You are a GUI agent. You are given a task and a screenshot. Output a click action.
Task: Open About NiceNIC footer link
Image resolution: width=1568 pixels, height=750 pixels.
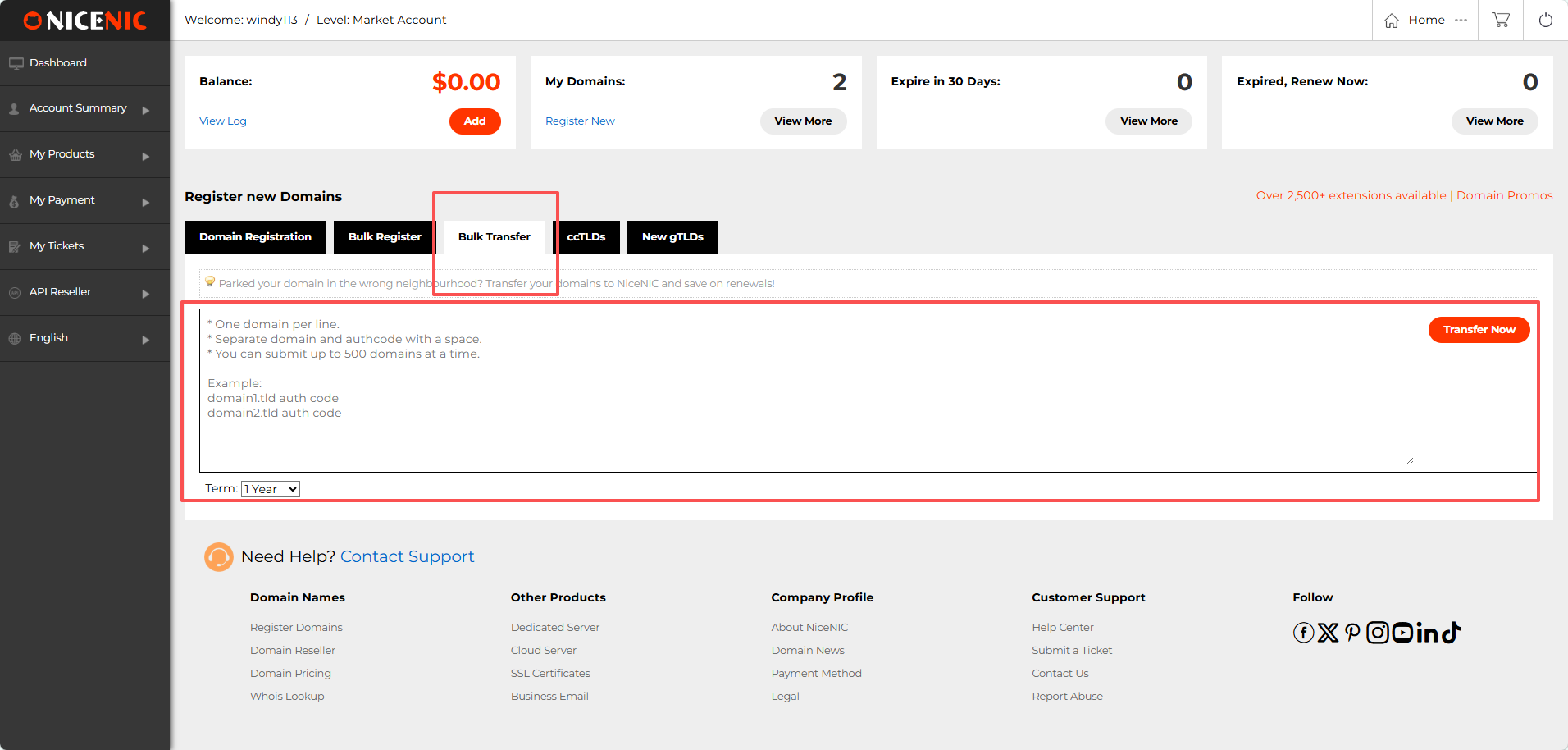pyautogui.click(x=809, y=628)
